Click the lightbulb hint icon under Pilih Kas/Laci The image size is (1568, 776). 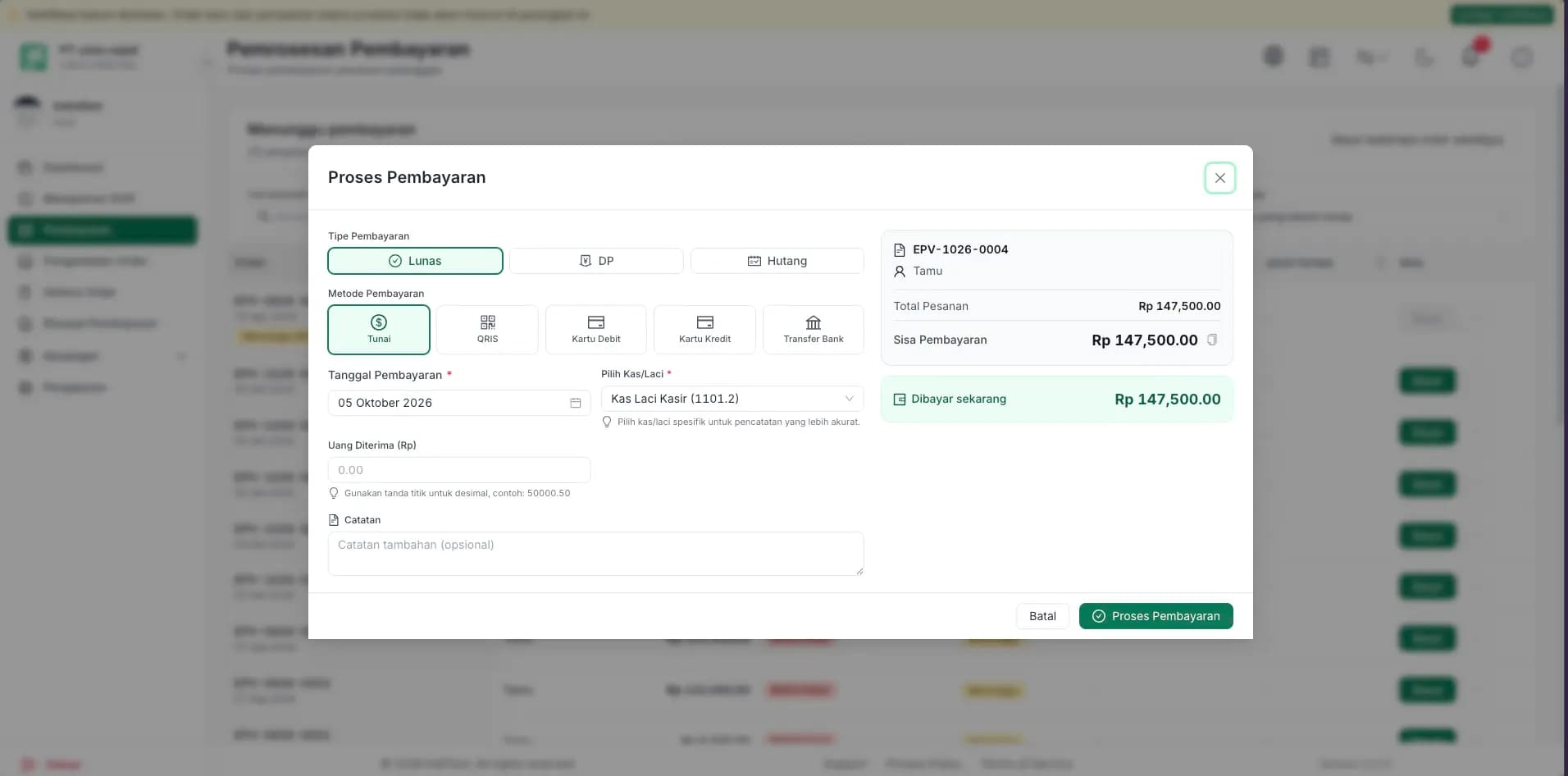(607, 422)
